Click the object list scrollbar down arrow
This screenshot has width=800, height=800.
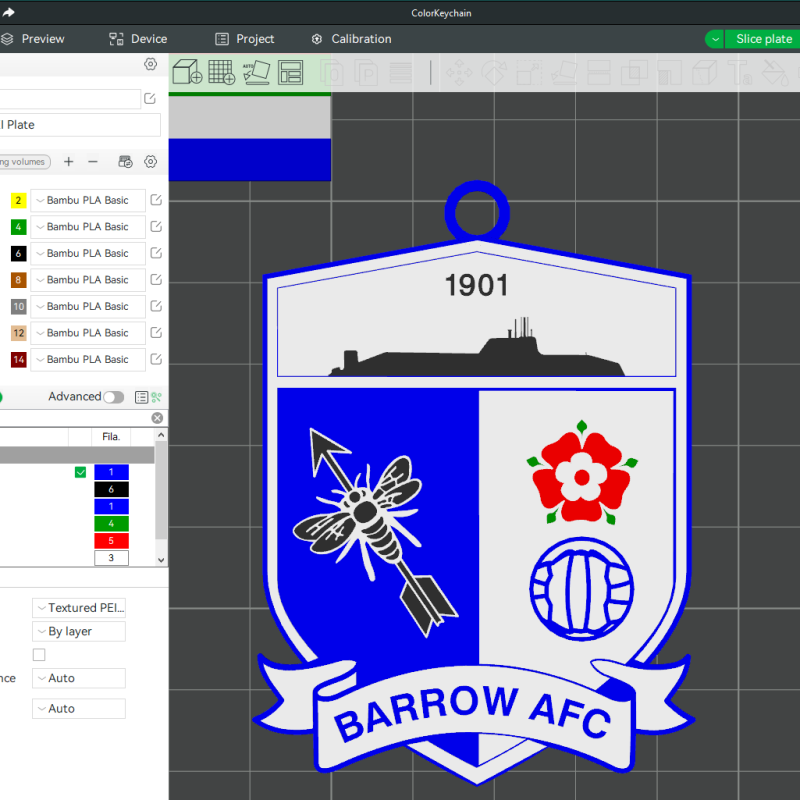[161, 560]
